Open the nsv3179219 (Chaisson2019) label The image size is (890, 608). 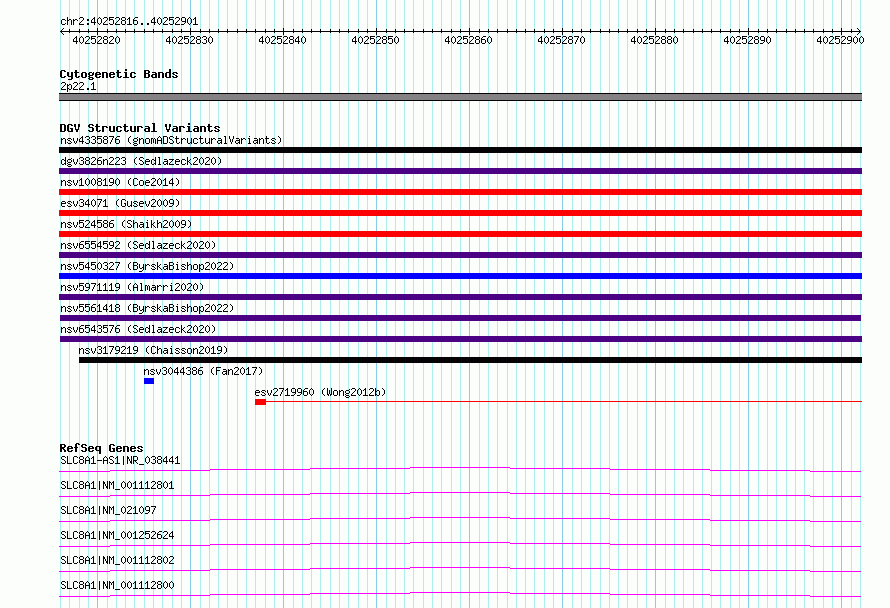tap(153, 350)
